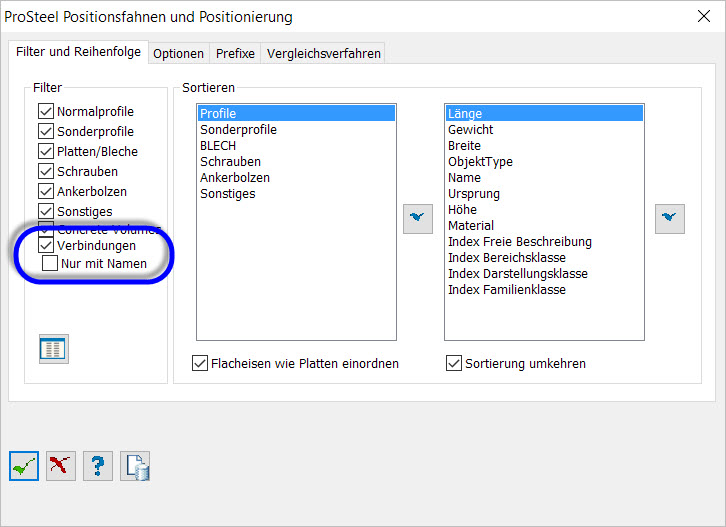Image resolution: width=726 pixels, height=527 pixels.
Task: Toggle Normalprofile filter checkbox
Action: (x=46, y=111)
